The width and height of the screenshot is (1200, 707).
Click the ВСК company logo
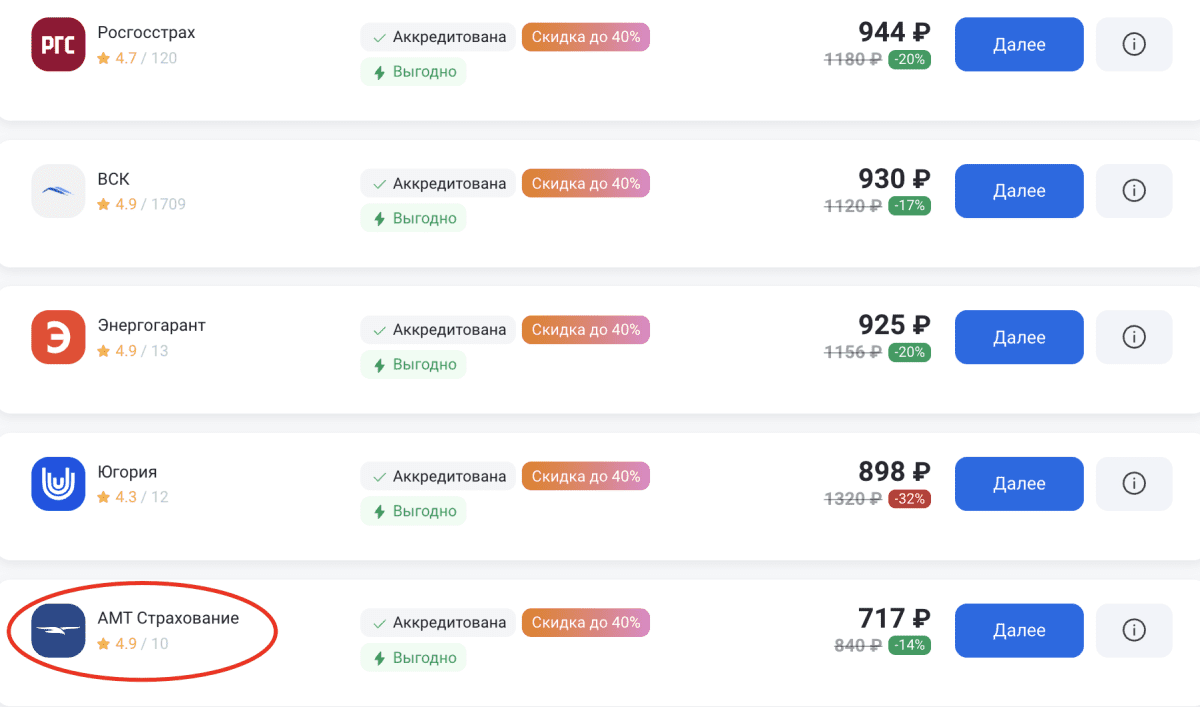click(x=58, y=191)
